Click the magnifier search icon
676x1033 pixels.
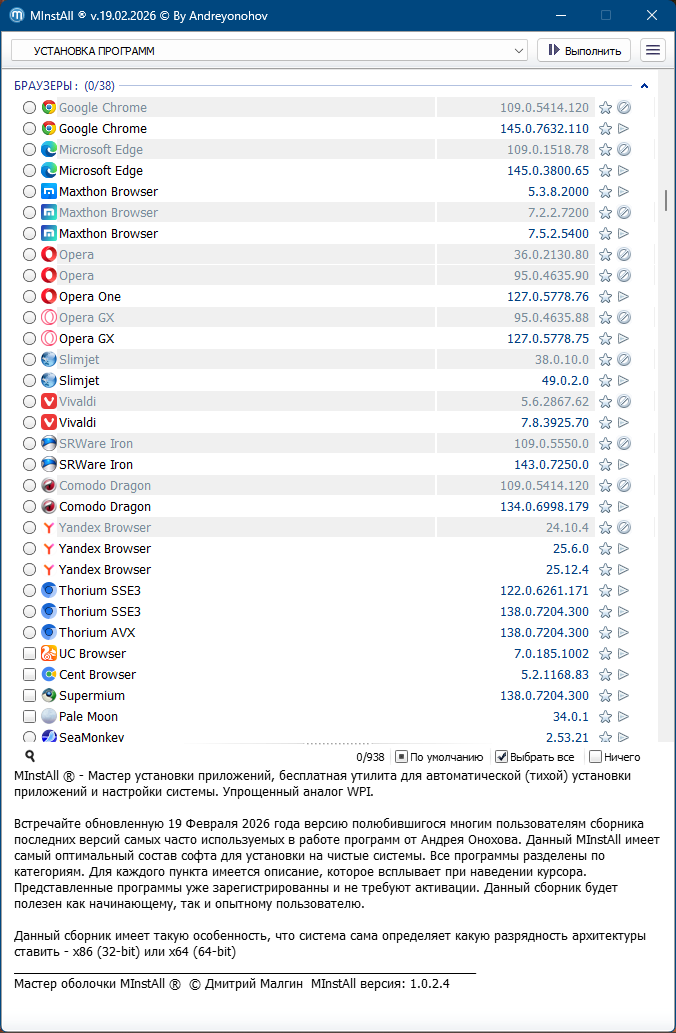pos(30,757)
